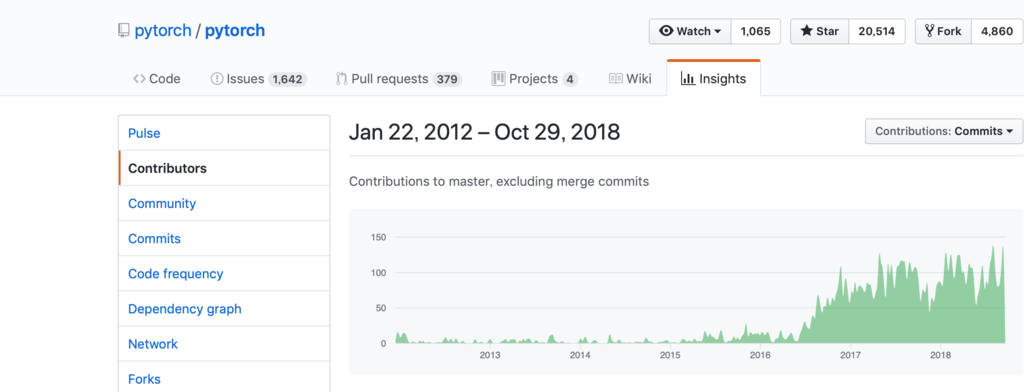Screen dimensions: 1024x392
Task: Open the Watch dropdown button
Action: pos(690,31)
